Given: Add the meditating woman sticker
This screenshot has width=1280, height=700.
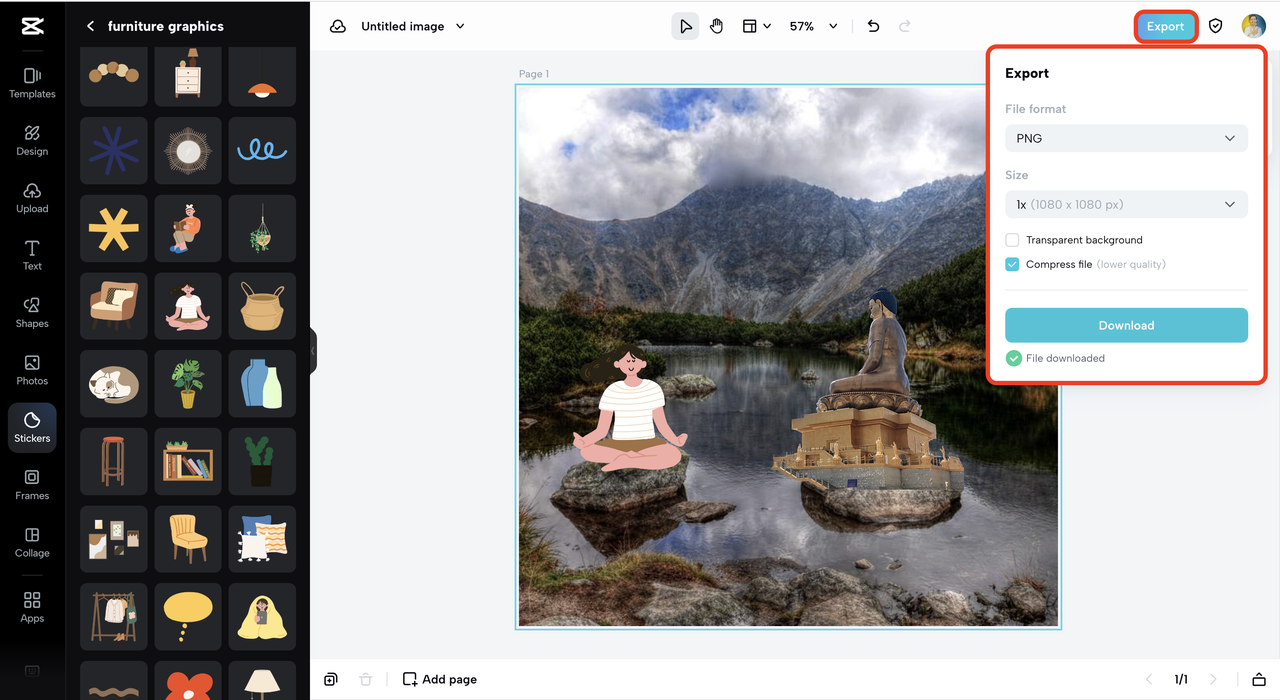Looking at the screenshot, I should (188, 306).
